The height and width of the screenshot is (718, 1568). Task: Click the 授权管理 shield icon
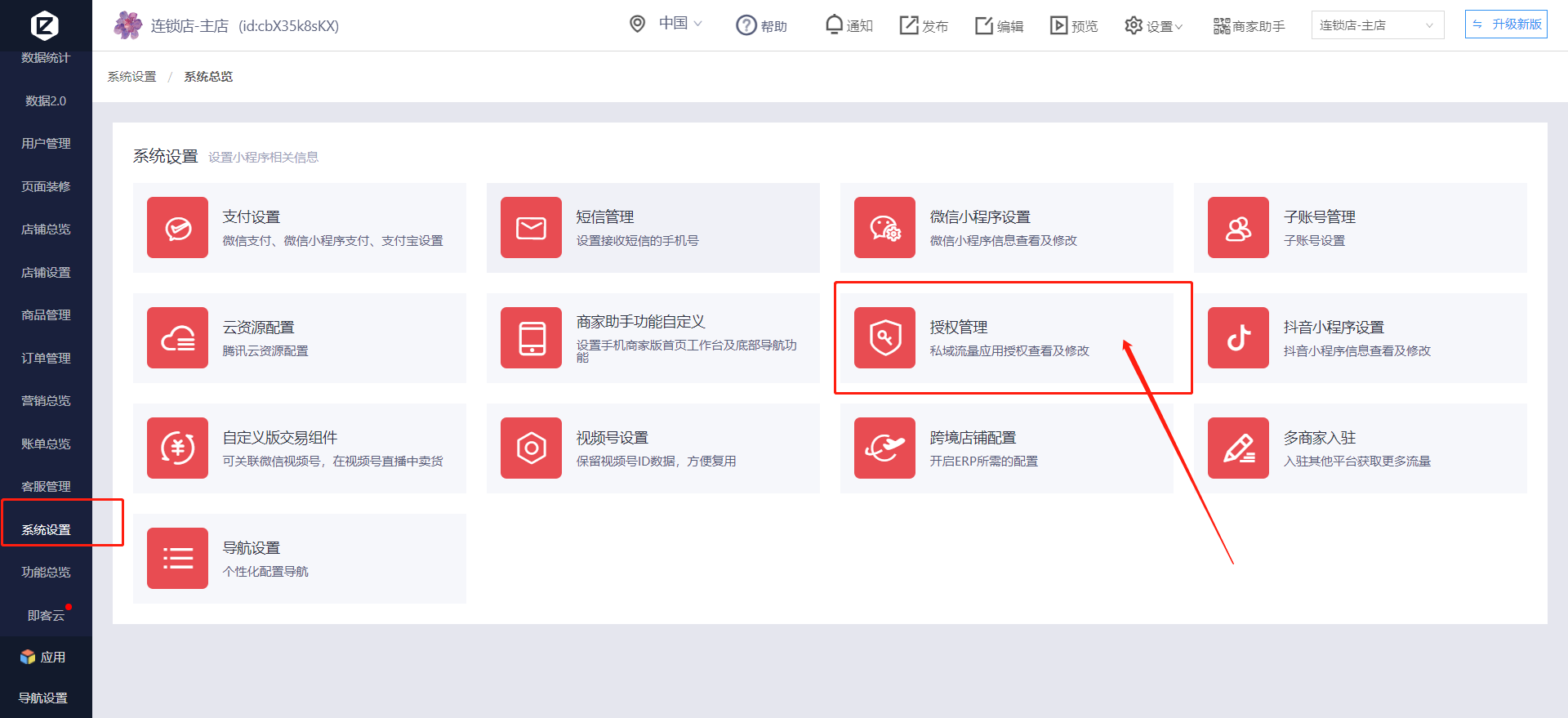tap(884, 337)
